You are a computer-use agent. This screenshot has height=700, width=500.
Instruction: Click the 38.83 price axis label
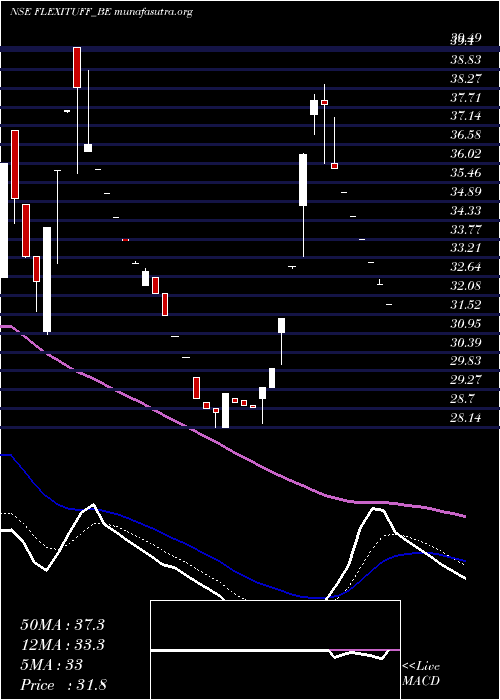tap(466, 60)
